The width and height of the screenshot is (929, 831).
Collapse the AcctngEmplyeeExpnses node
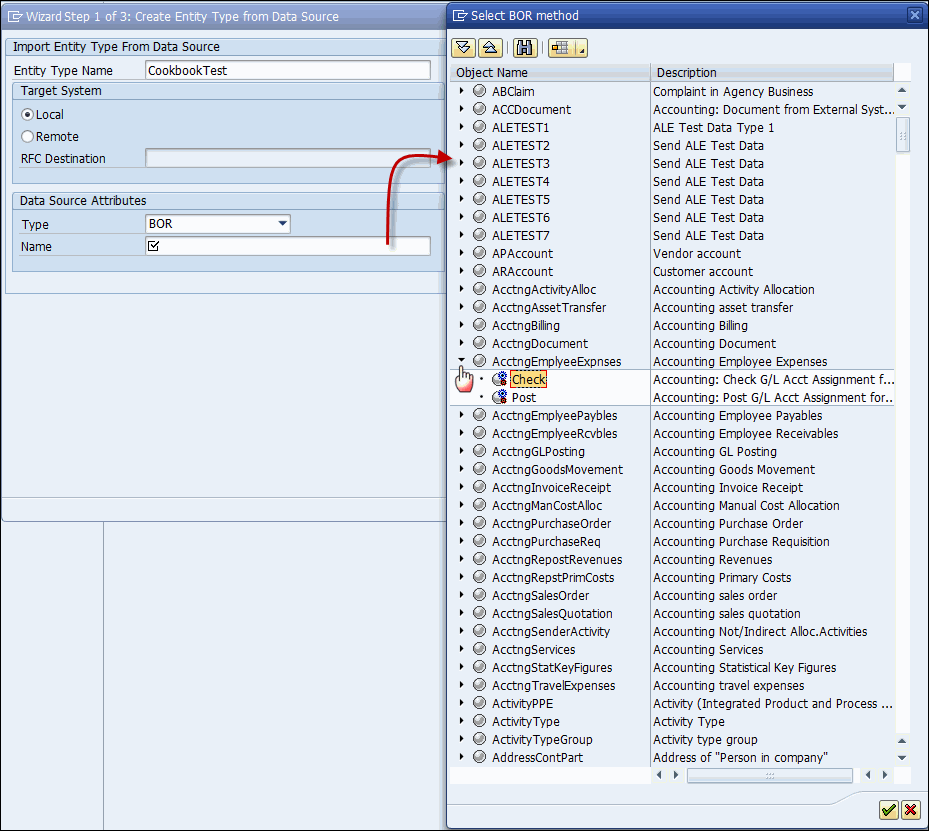[x=461, y=362]
